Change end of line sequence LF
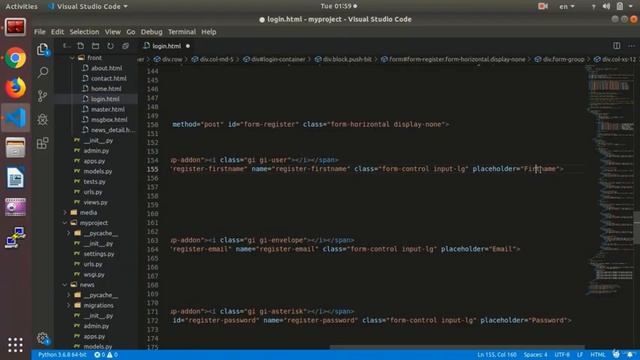This screenshot has height=360, width=640. click(580, 355)
